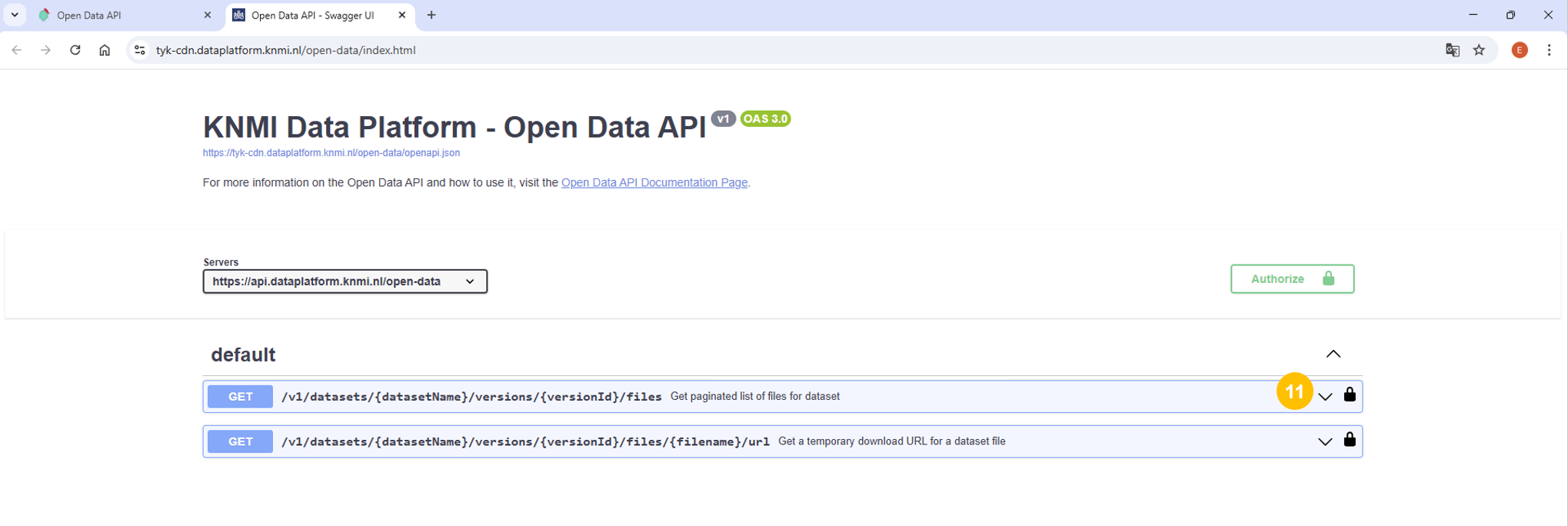
Task: Open Chrome's three-dot menu
Action: coord(1549,50)
